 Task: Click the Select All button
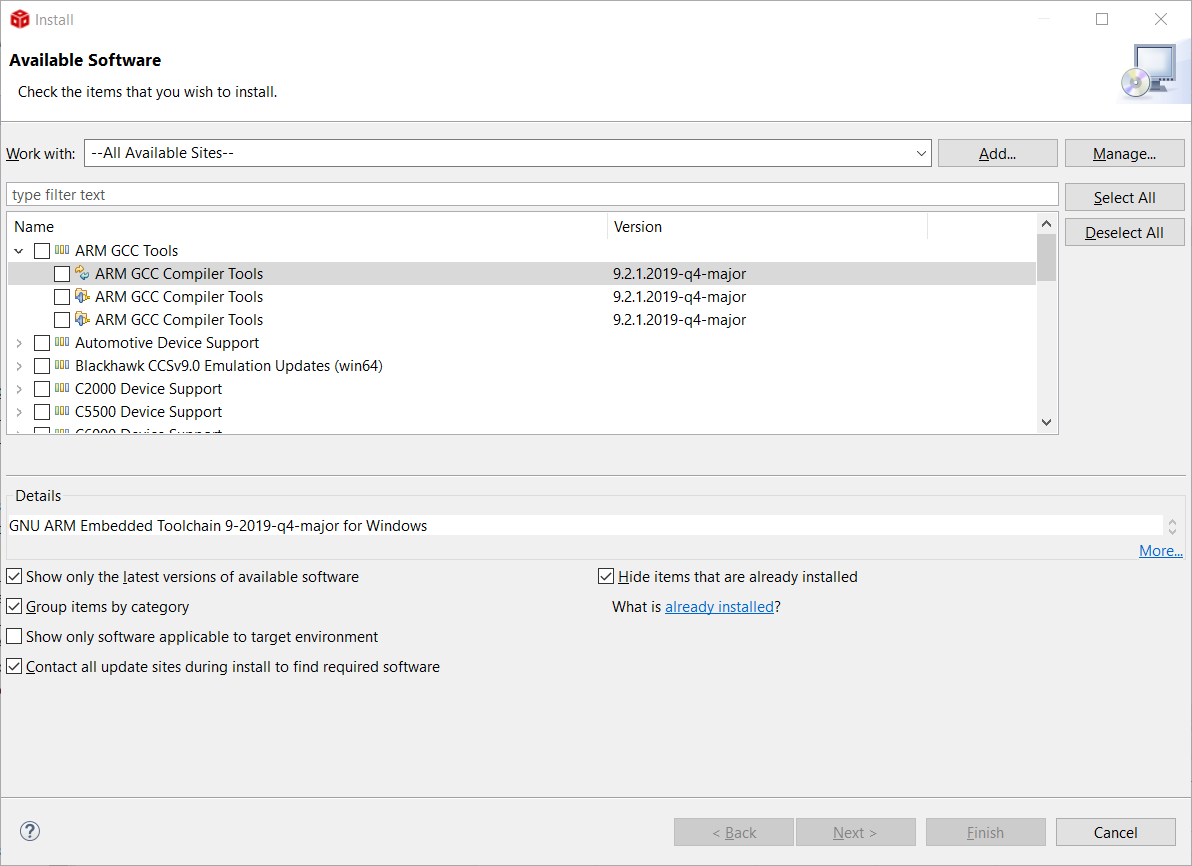click(x=1124, y=197)
